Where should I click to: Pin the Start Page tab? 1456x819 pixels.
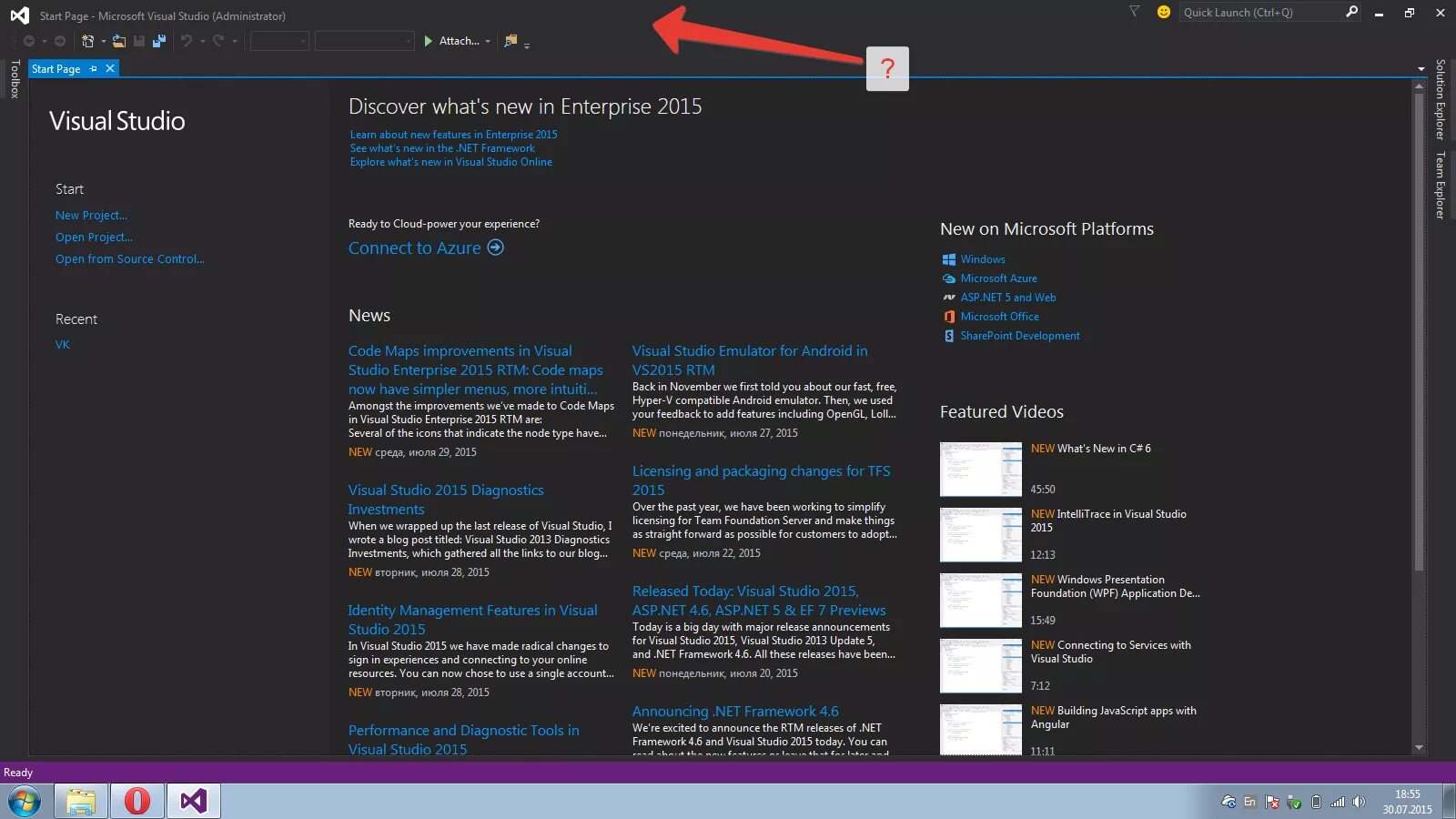point(93,68)
